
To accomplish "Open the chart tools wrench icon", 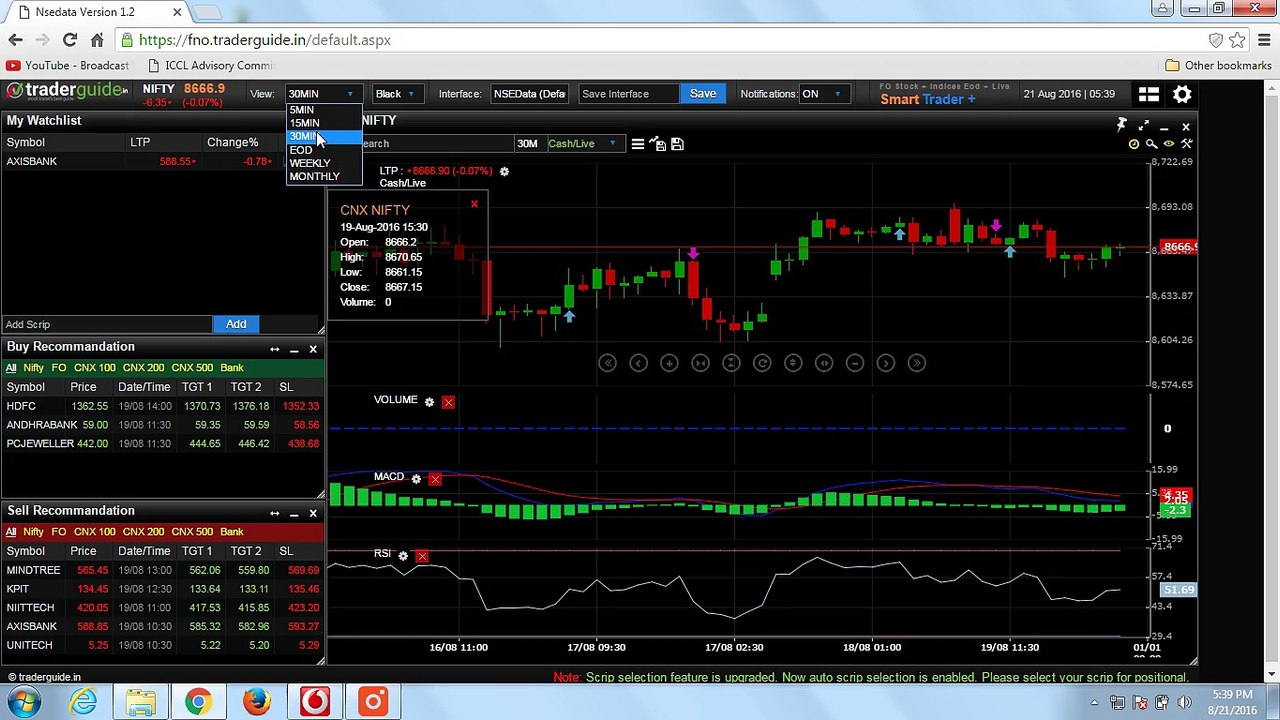I will 1187,144.
